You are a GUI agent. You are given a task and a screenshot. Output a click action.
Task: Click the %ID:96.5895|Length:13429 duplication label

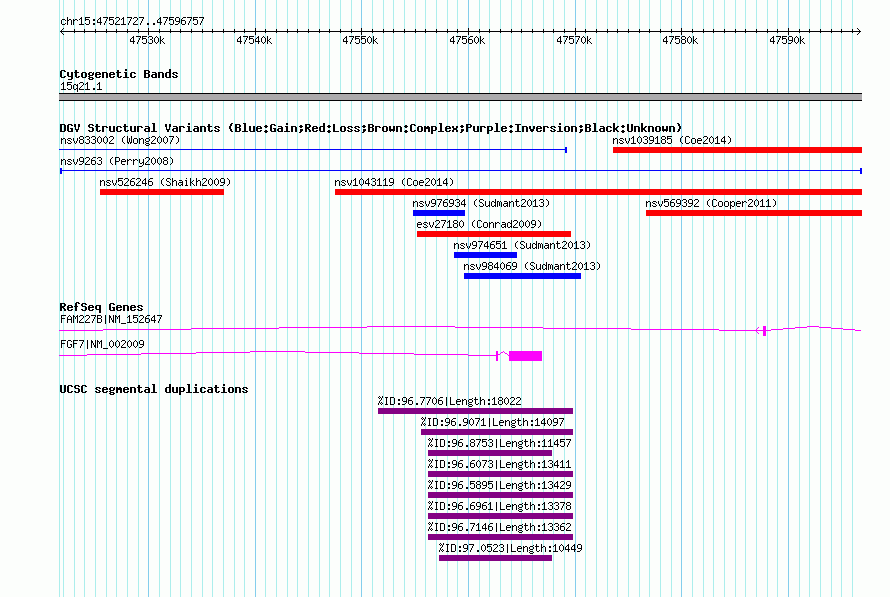(499, 485)
